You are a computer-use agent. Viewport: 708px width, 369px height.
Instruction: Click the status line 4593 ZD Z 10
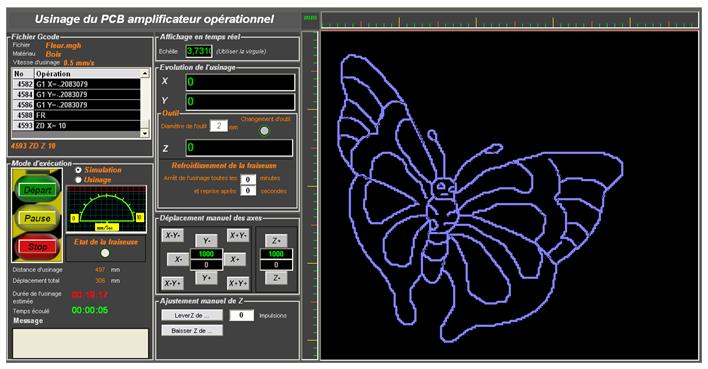pos(33,146)
